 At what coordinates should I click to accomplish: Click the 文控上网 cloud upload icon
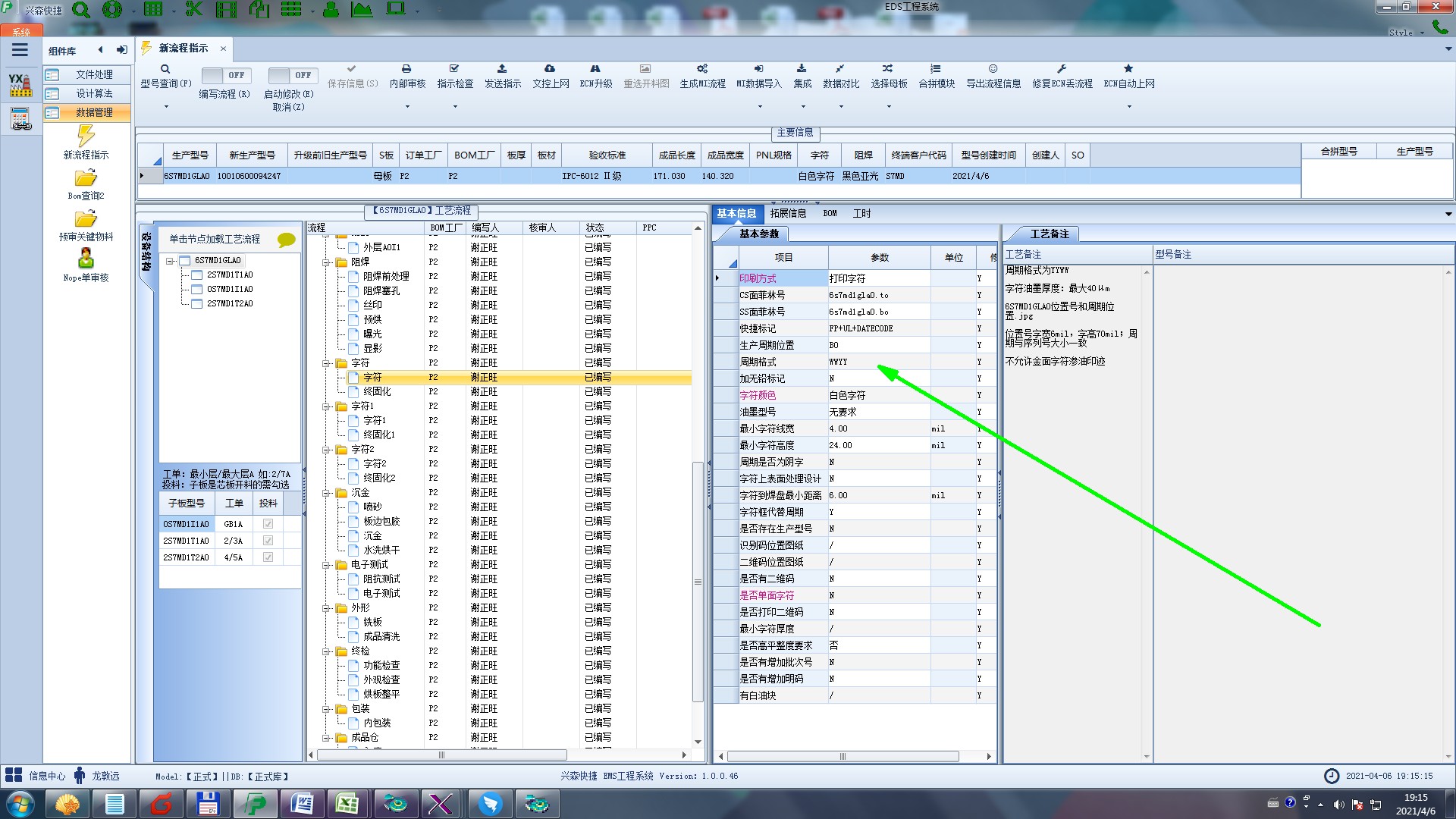[550, 69]
